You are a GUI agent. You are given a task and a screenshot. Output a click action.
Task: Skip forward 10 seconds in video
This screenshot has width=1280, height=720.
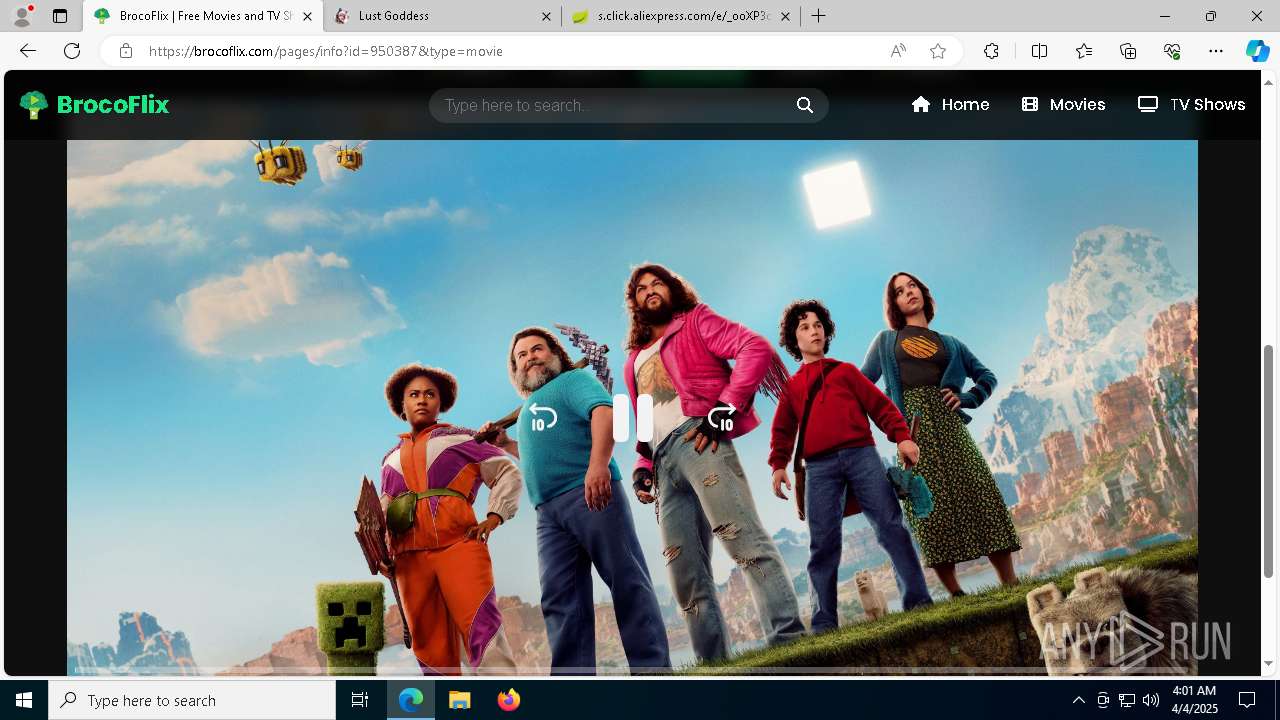[x=722, y=417]
